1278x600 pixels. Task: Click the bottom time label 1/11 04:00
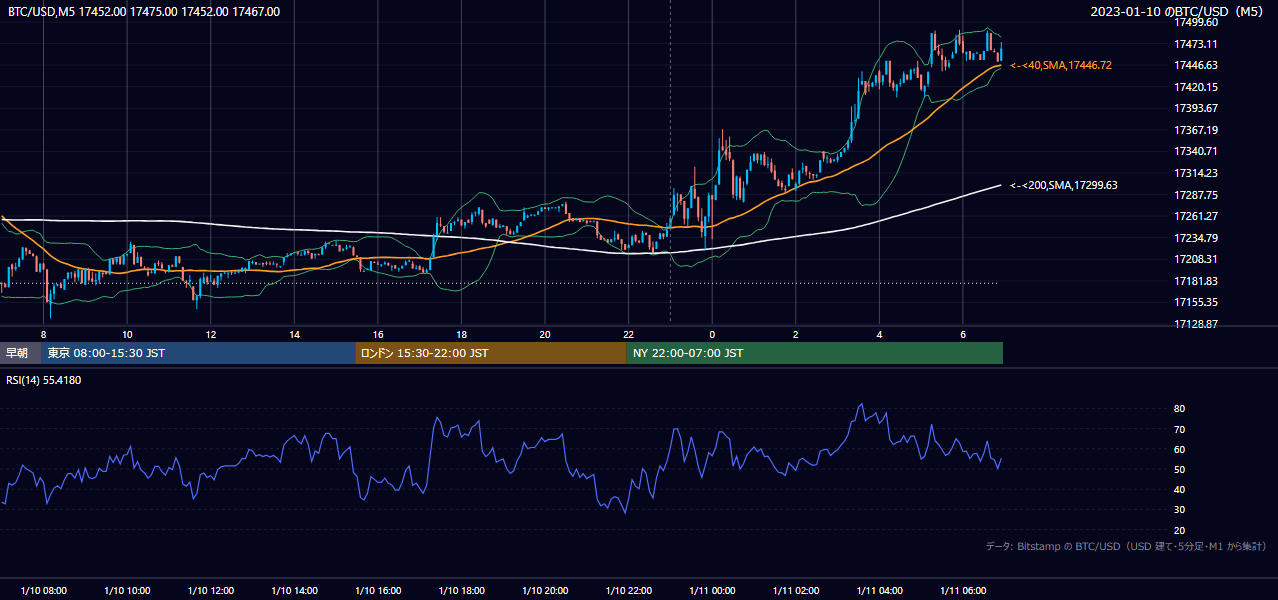(879, 591)
